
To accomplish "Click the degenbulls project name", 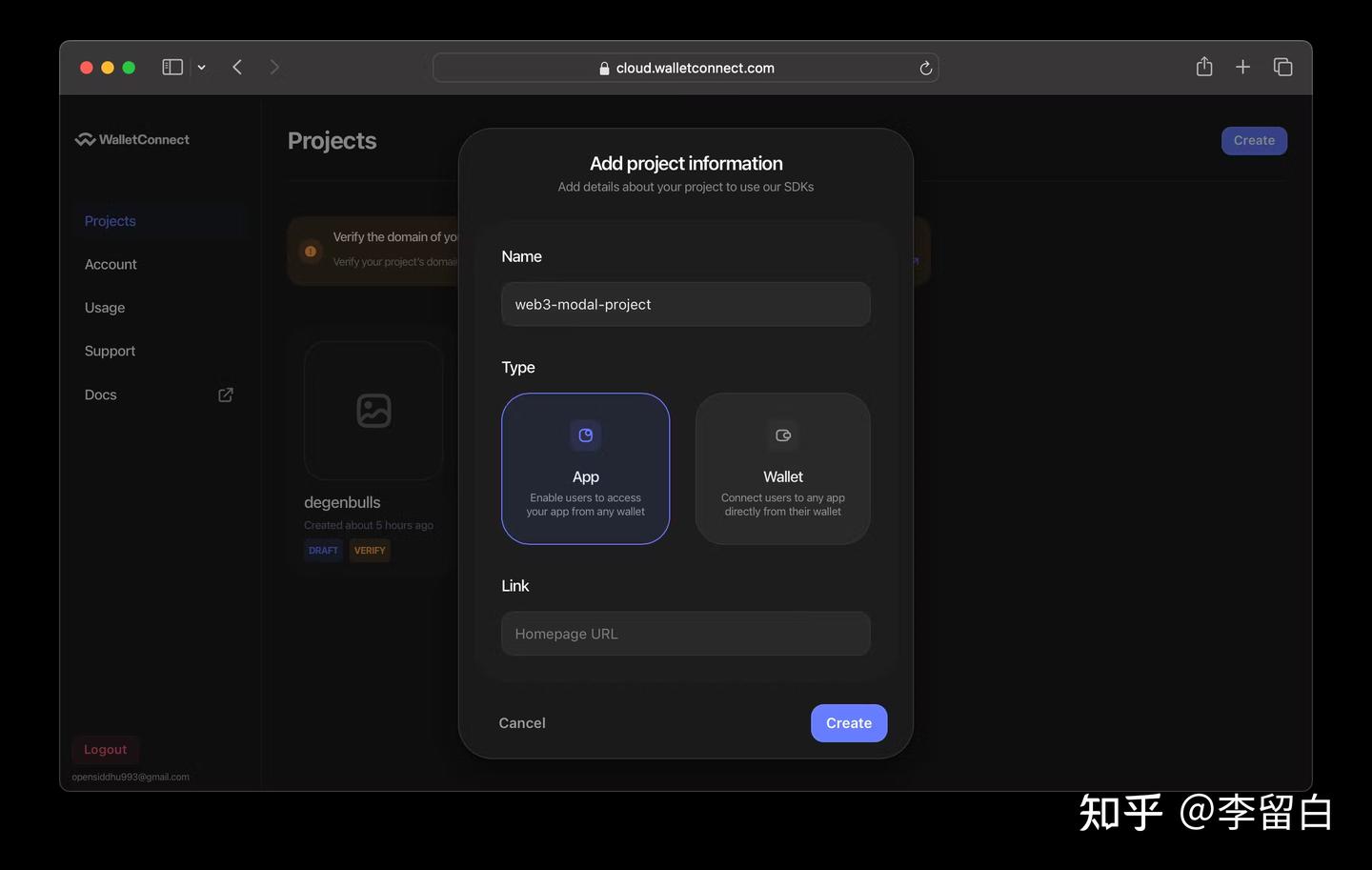I will pyautogui.click(x=342, y=502).
